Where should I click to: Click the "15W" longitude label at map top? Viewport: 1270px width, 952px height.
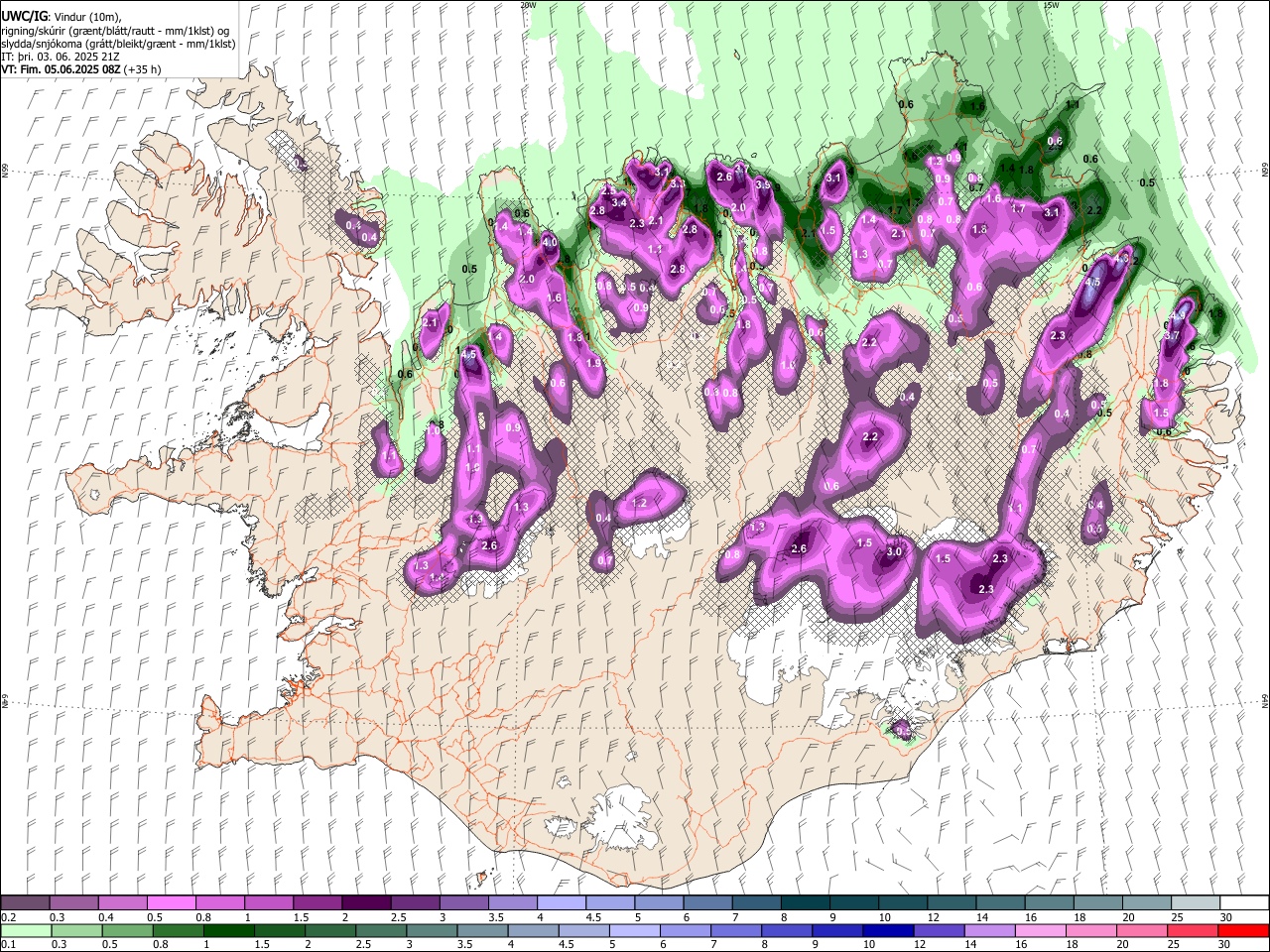point(1051,5)
